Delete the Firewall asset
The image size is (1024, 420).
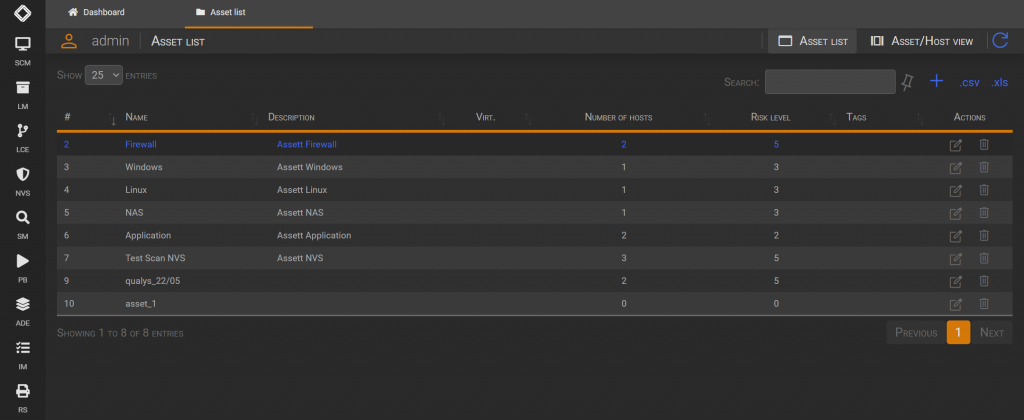coord(984,144)
